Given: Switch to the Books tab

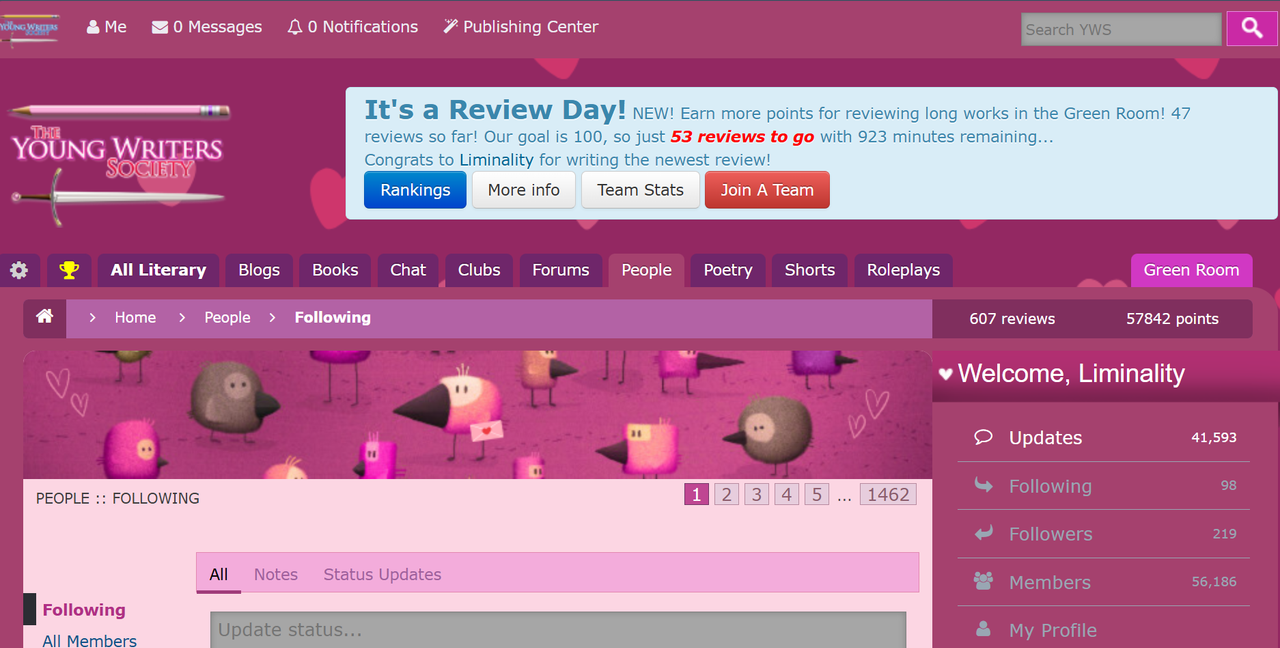Looking at the screenshot, I should (x=335, y=270).
